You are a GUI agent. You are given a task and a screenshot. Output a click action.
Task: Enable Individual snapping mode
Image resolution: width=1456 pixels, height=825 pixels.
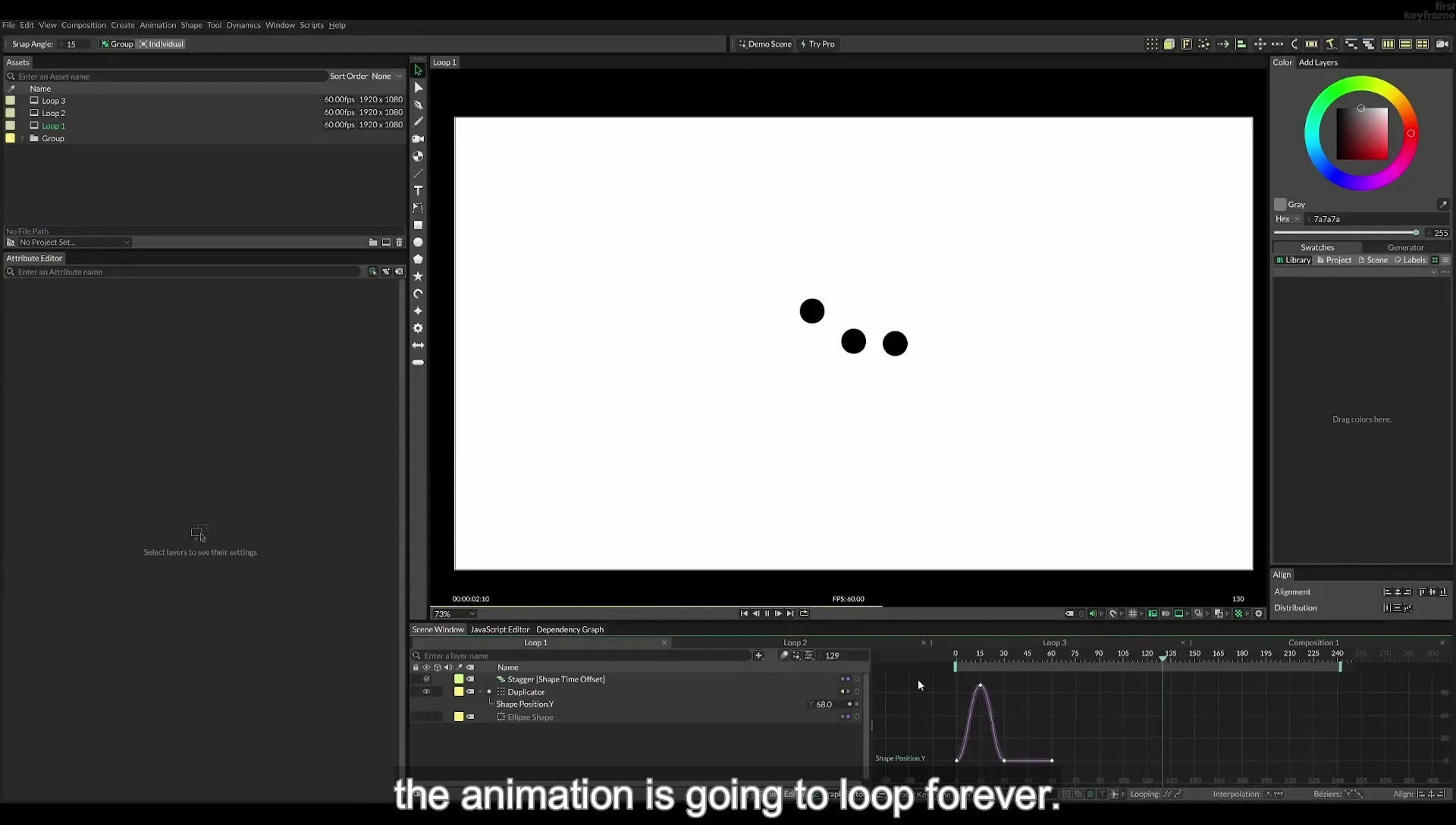pyautogui.click(x=162, y=44)
